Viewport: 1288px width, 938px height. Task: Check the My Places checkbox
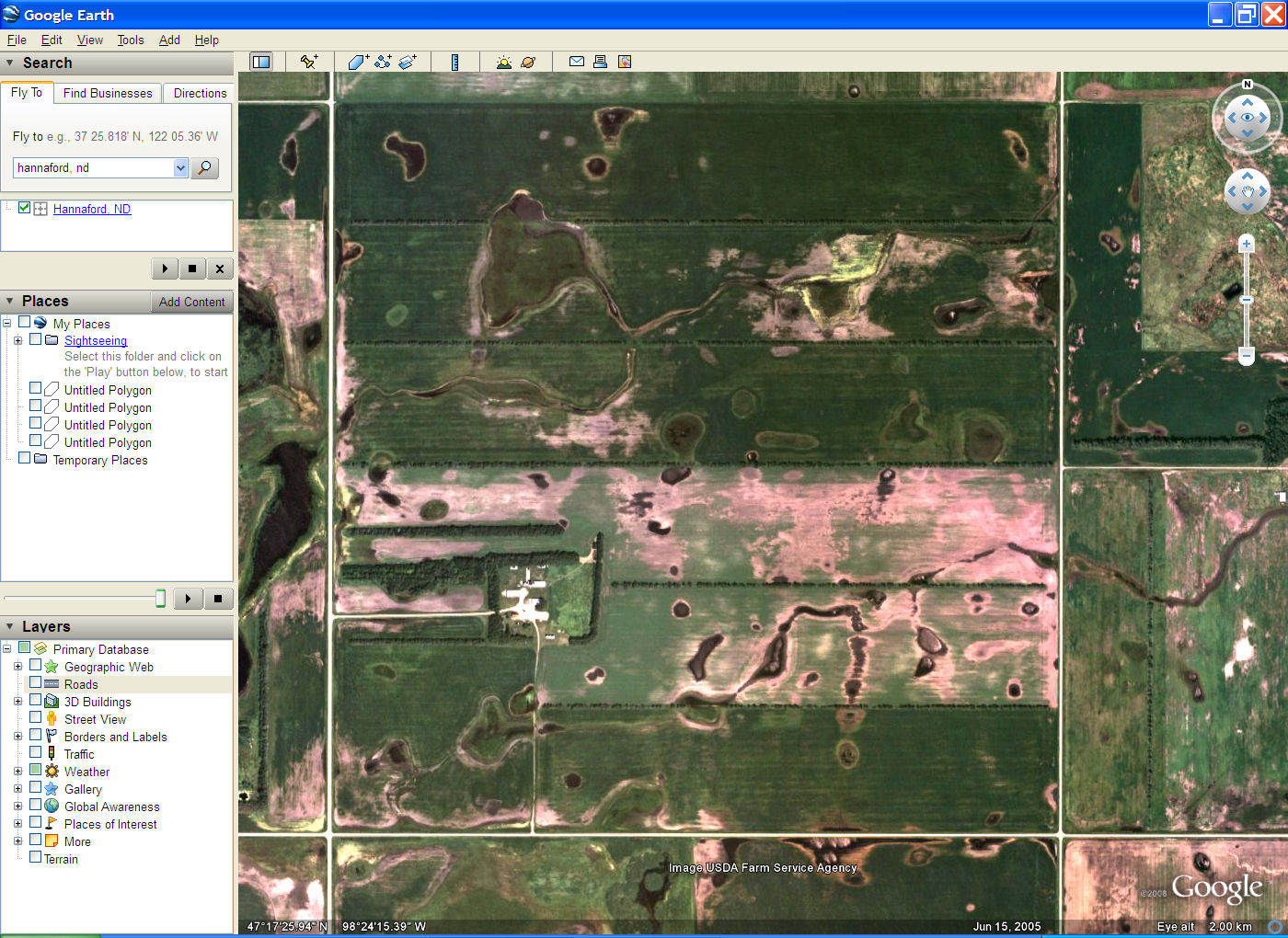25,322
